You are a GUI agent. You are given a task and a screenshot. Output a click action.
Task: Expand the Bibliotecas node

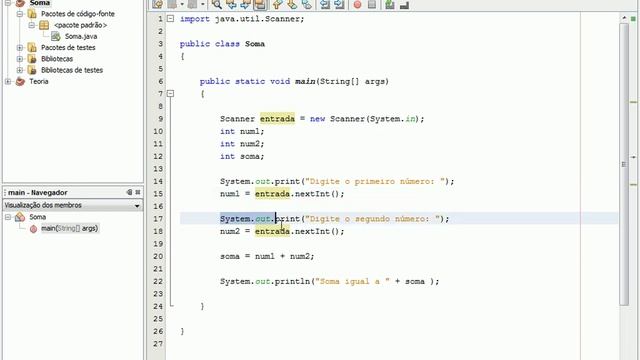(20, 59)
